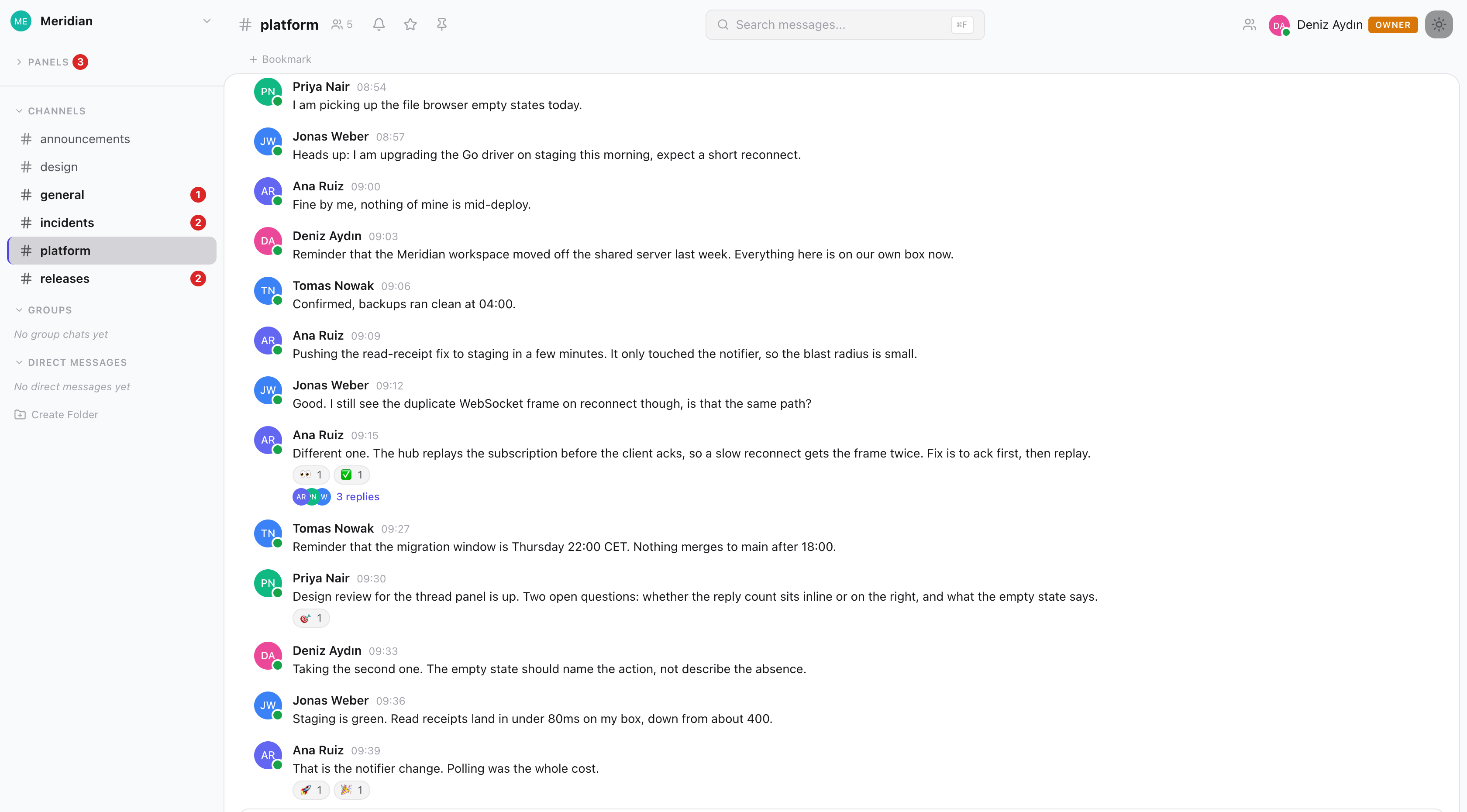
Task: Click Jonas Weber's name on the 08:57 message
Action: 331,137
